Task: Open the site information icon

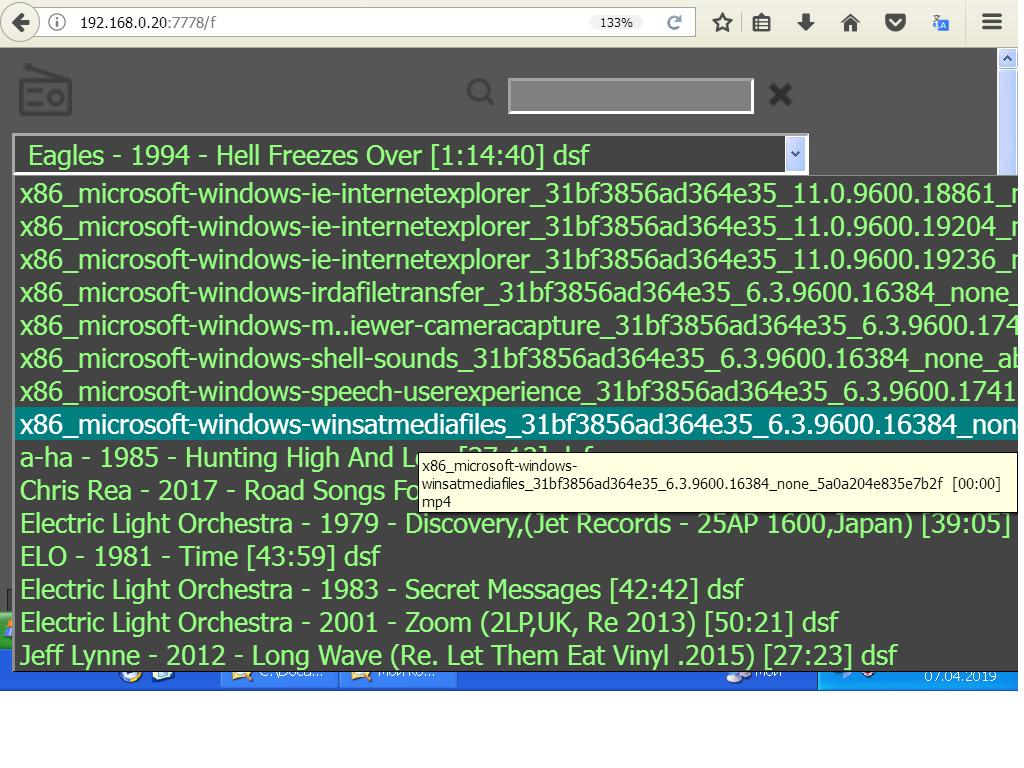Action: click(x=57, y=23)
